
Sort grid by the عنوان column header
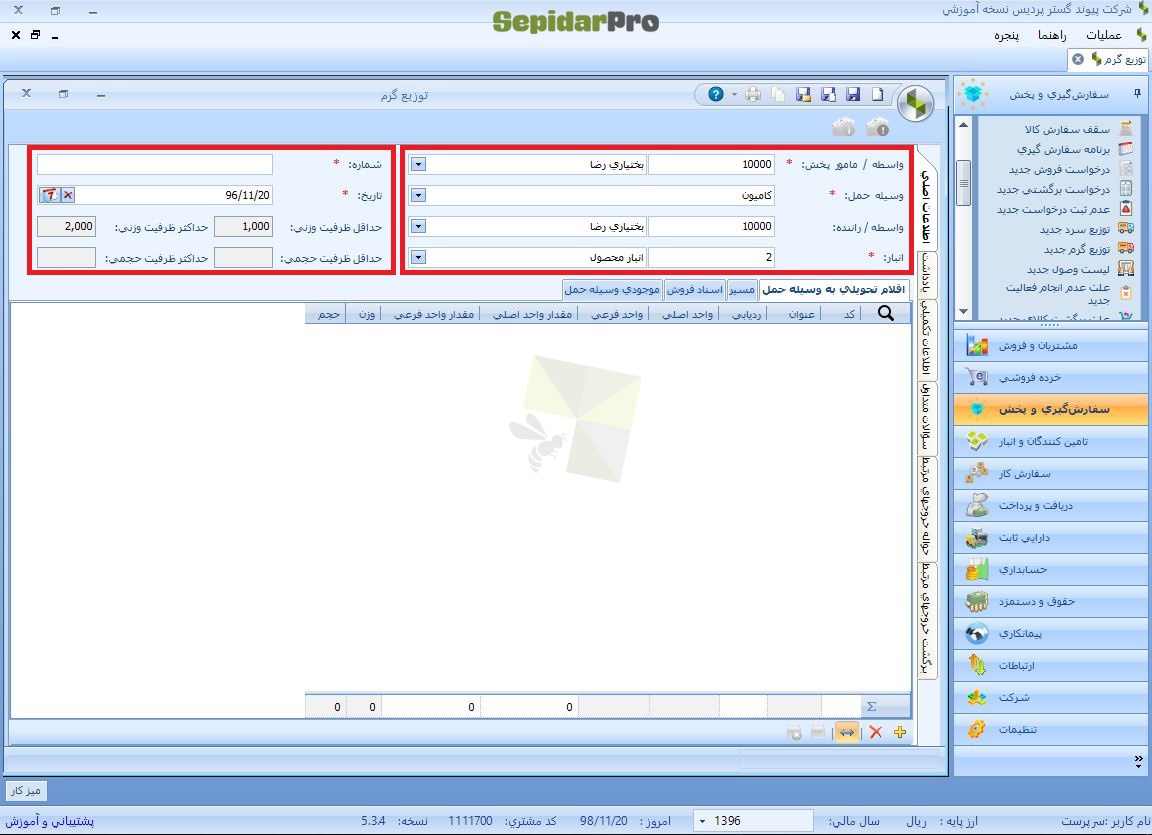pos(802,314)
